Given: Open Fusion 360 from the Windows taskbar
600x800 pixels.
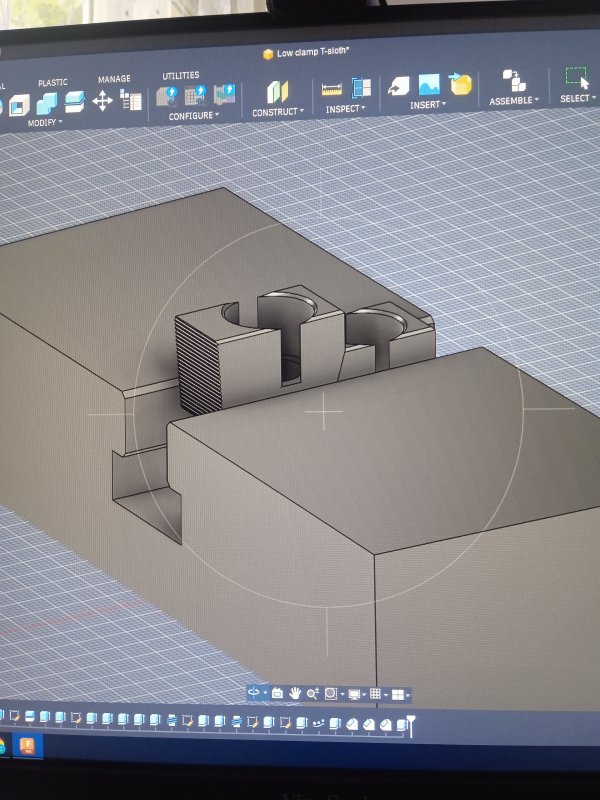Looking at the screenshot, I should (27, 746).
